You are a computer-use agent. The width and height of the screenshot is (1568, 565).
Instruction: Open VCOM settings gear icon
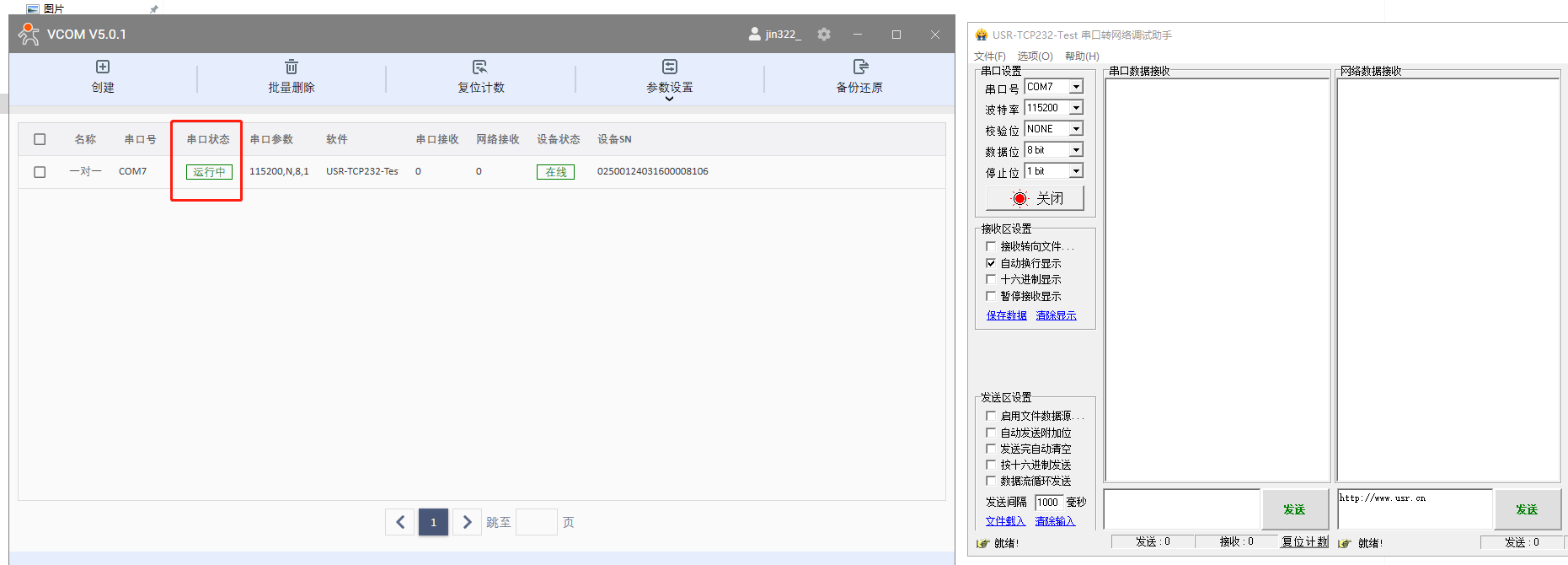(824, 35)
